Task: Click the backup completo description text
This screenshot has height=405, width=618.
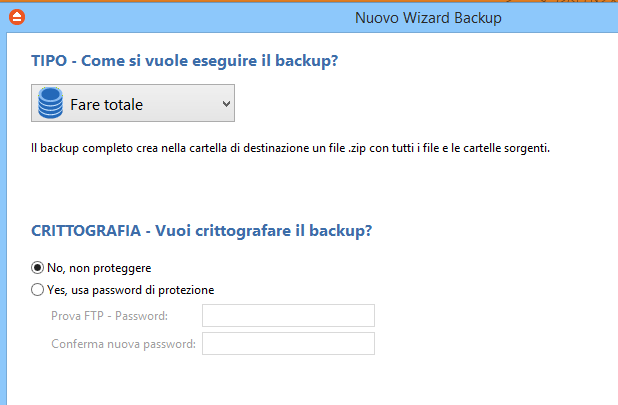Action: (291, 148)
